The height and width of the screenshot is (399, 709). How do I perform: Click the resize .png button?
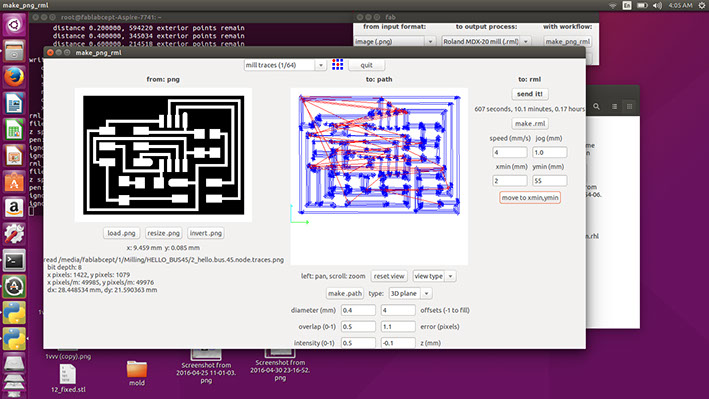163,233
